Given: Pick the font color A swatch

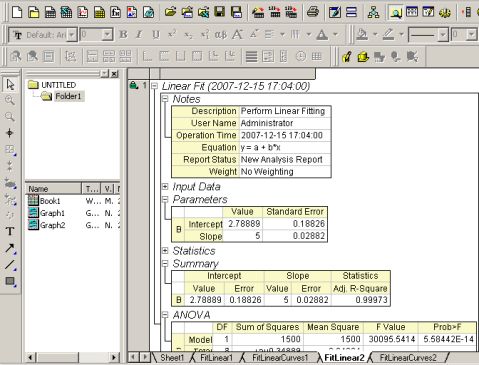Looking at the screenshot, I should (x=322, y=34).
